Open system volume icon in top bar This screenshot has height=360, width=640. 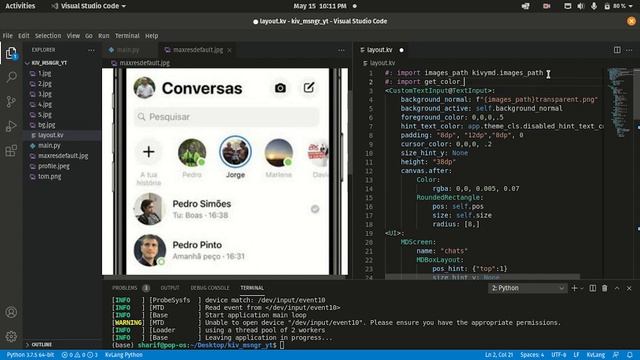point(580,6)
